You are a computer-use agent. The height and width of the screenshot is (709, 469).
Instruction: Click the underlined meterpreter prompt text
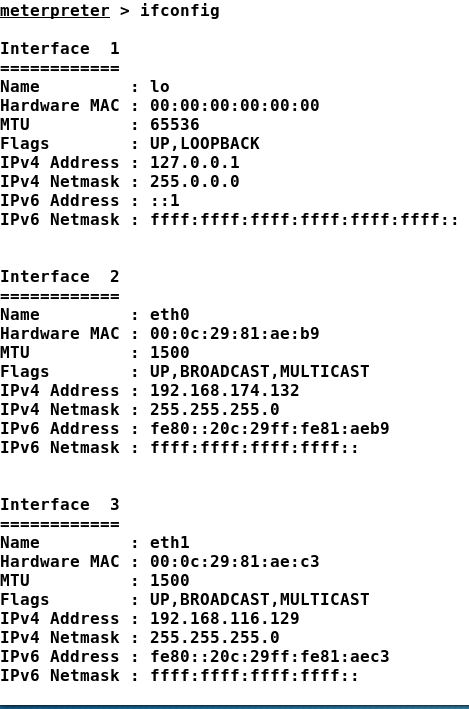tap(55, 10)
